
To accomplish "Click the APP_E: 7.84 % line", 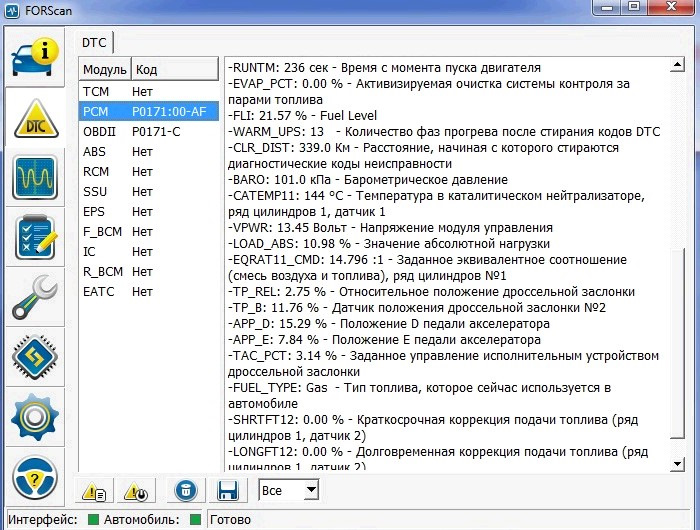I will tap(384, 340).
